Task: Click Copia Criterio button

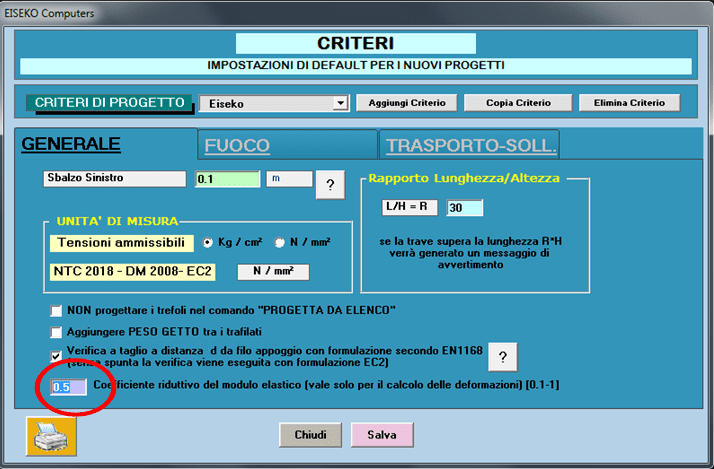Action: (518, 103)
